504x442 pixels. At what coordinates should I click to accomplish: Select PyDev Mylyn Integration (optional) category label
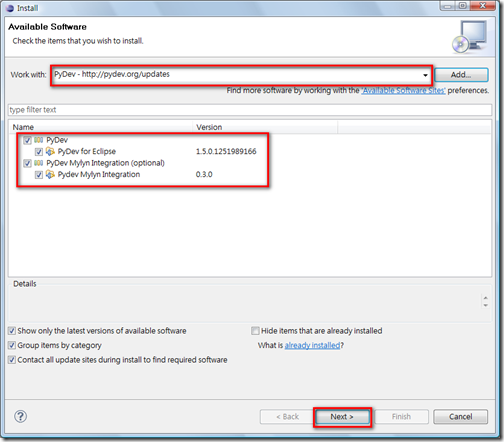click(x=105, y=163)
